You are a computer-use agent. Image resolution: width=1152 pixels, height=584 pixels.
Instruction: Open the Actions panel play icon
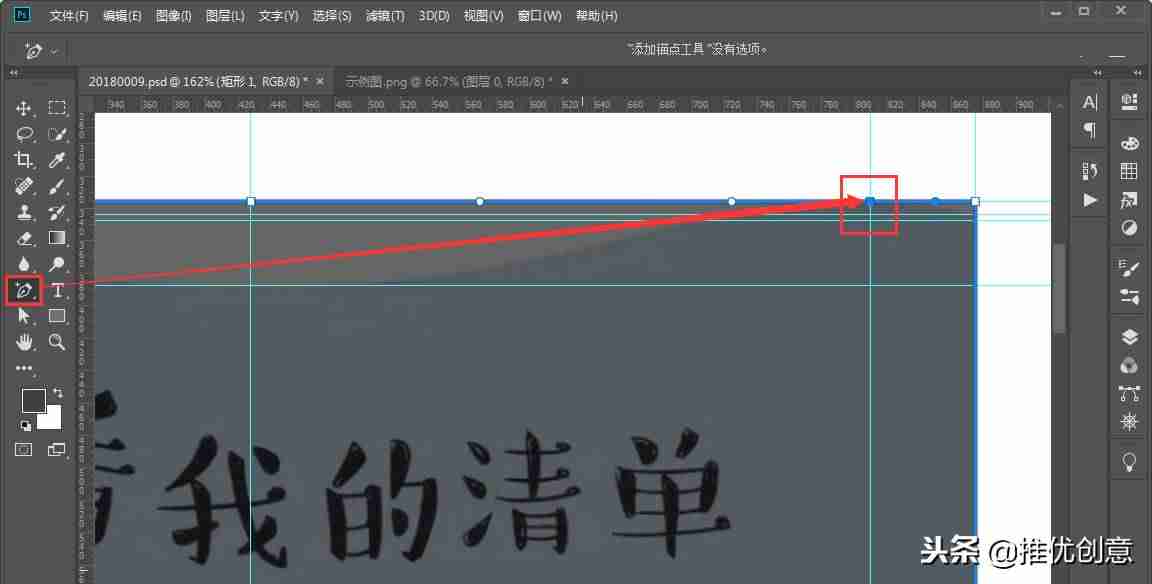pyautogui.click(x=1090, y=200)
